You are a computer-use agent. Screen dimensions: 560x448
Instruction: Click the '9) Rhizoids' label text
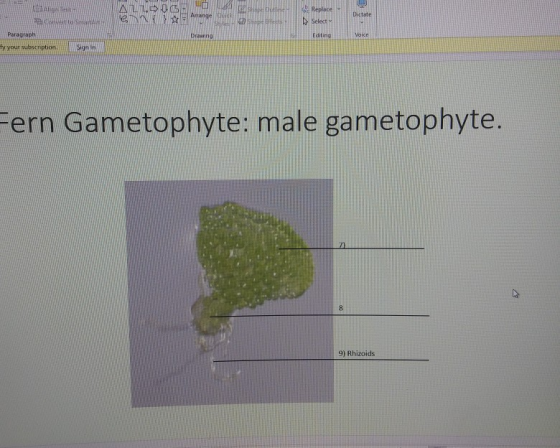tap(356, 353)
